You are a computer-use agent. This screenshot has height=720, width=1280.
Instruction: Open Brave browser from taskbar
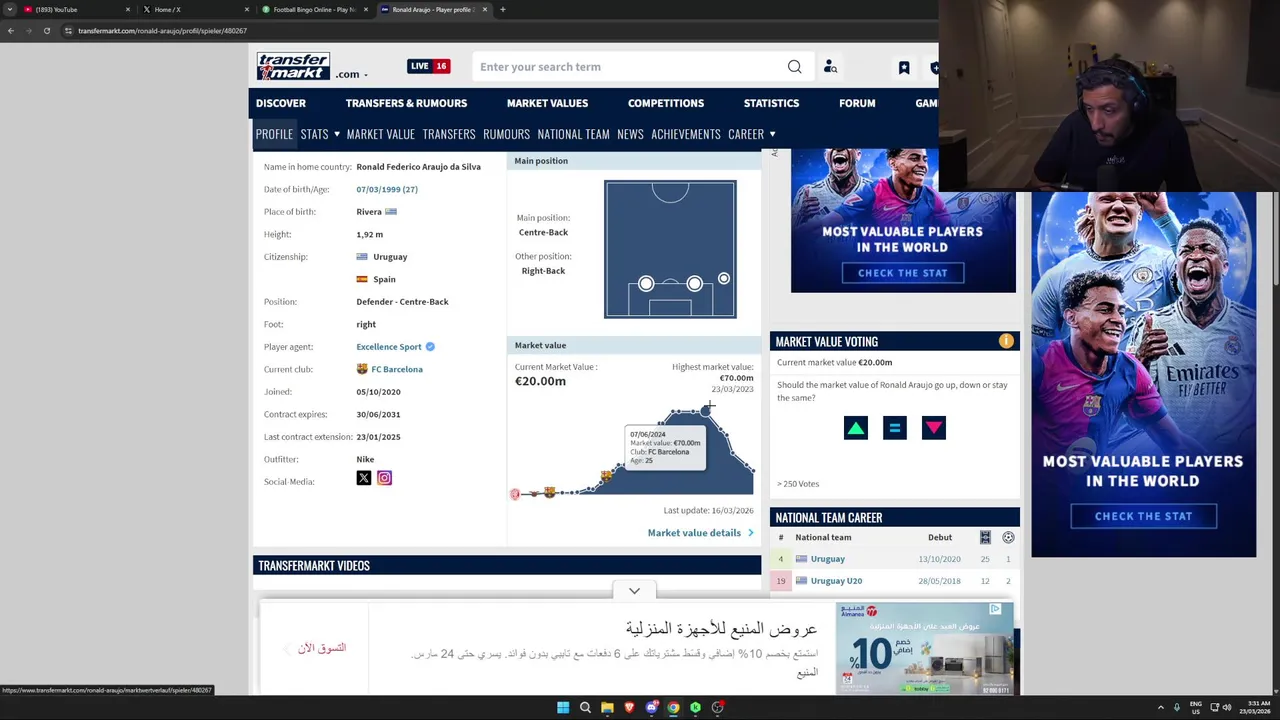(629, 708)
